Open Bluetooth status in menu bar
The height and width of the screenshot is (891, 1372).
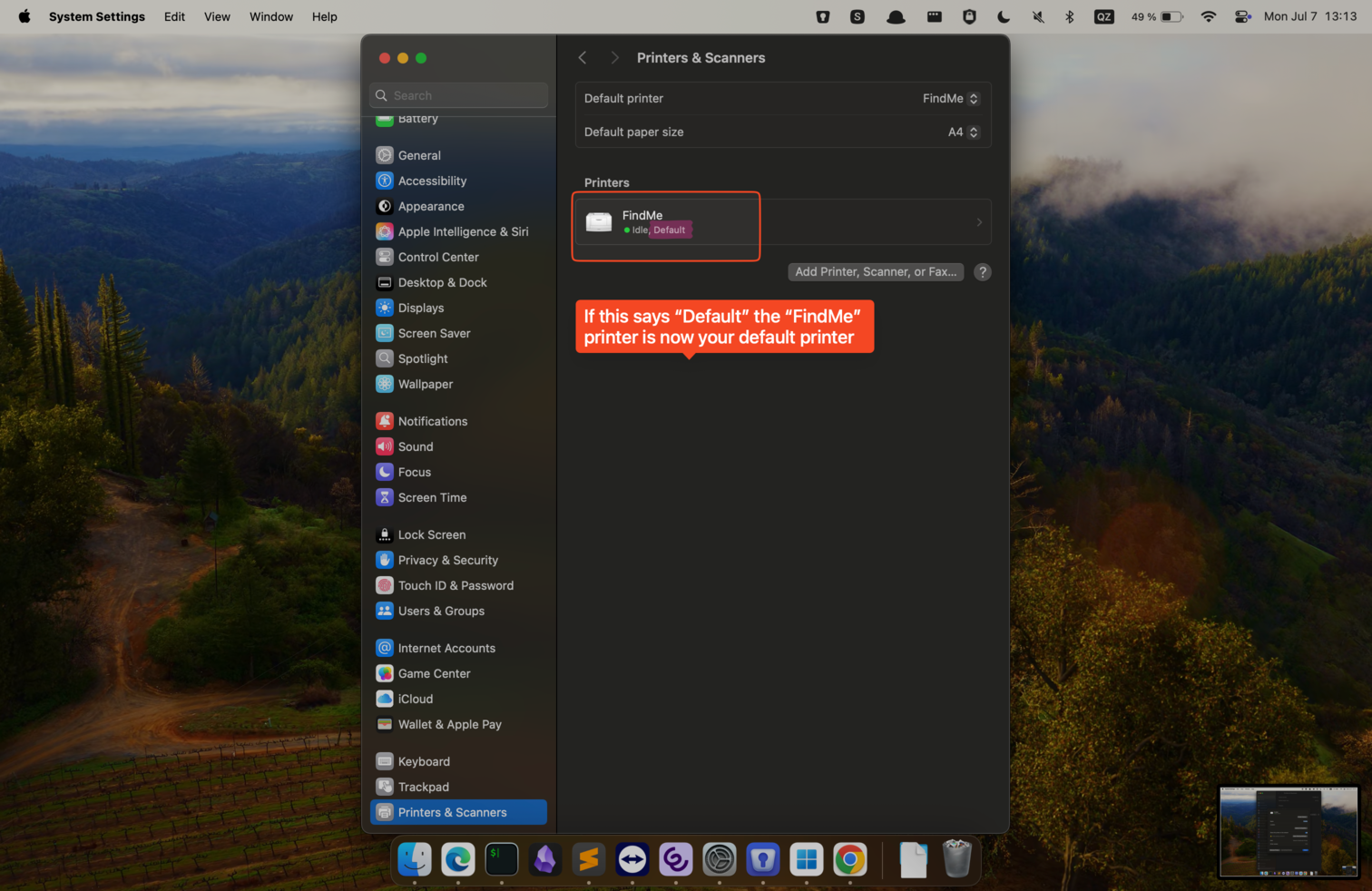pos(1070,16)
